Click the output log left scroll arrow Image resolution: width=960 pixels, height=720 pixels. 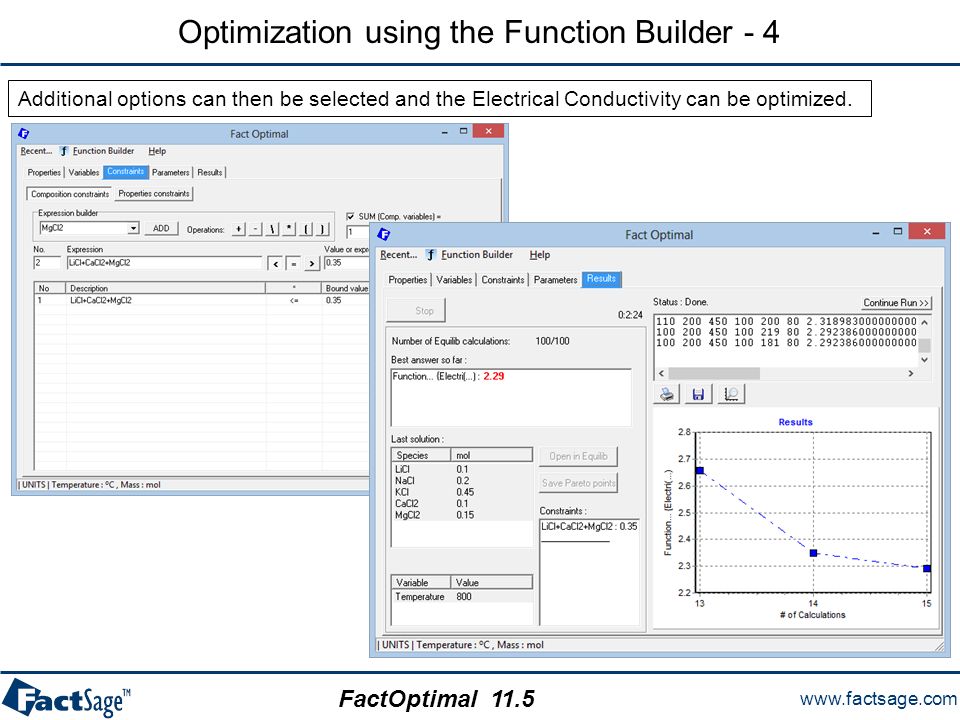pyautogui.click(x=661, y=373)
